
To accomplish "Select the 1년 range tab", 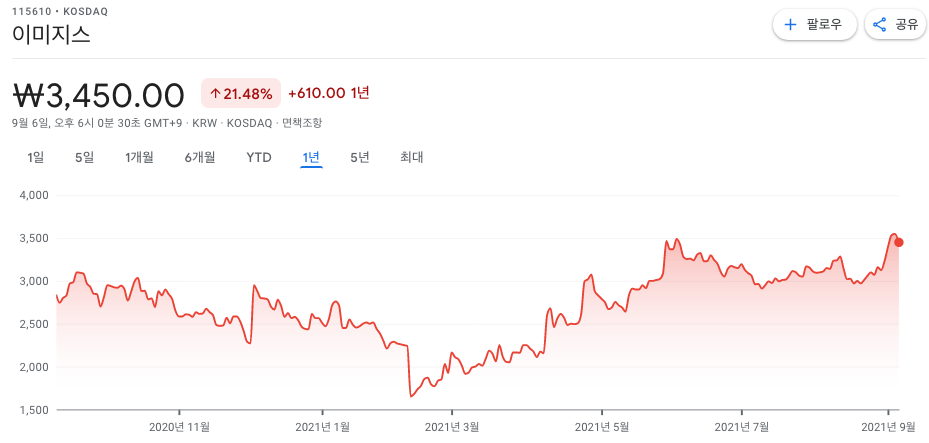I will coord(311,158).
